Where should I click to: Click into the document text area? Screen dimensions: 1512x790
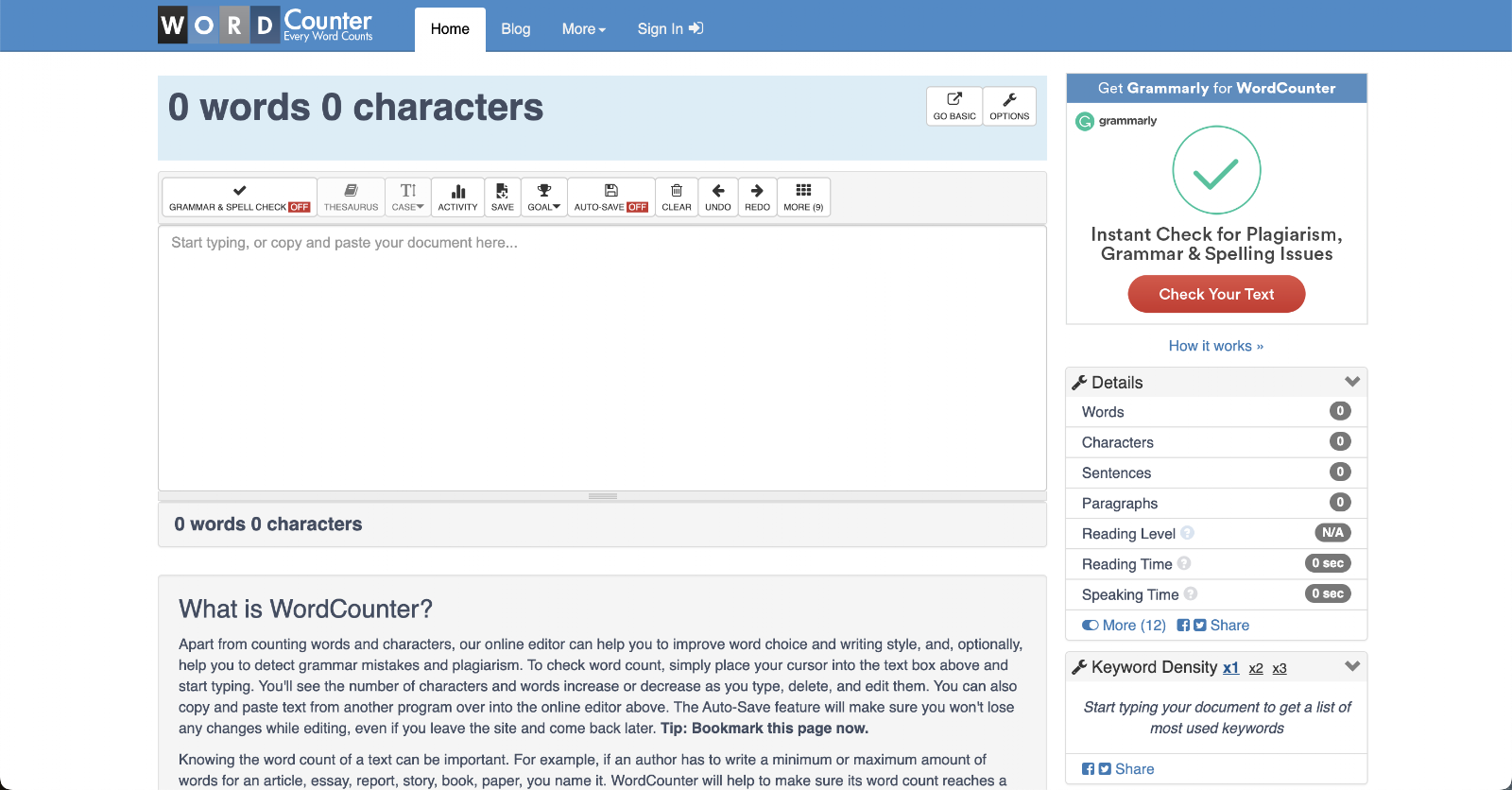click(602, 358)
